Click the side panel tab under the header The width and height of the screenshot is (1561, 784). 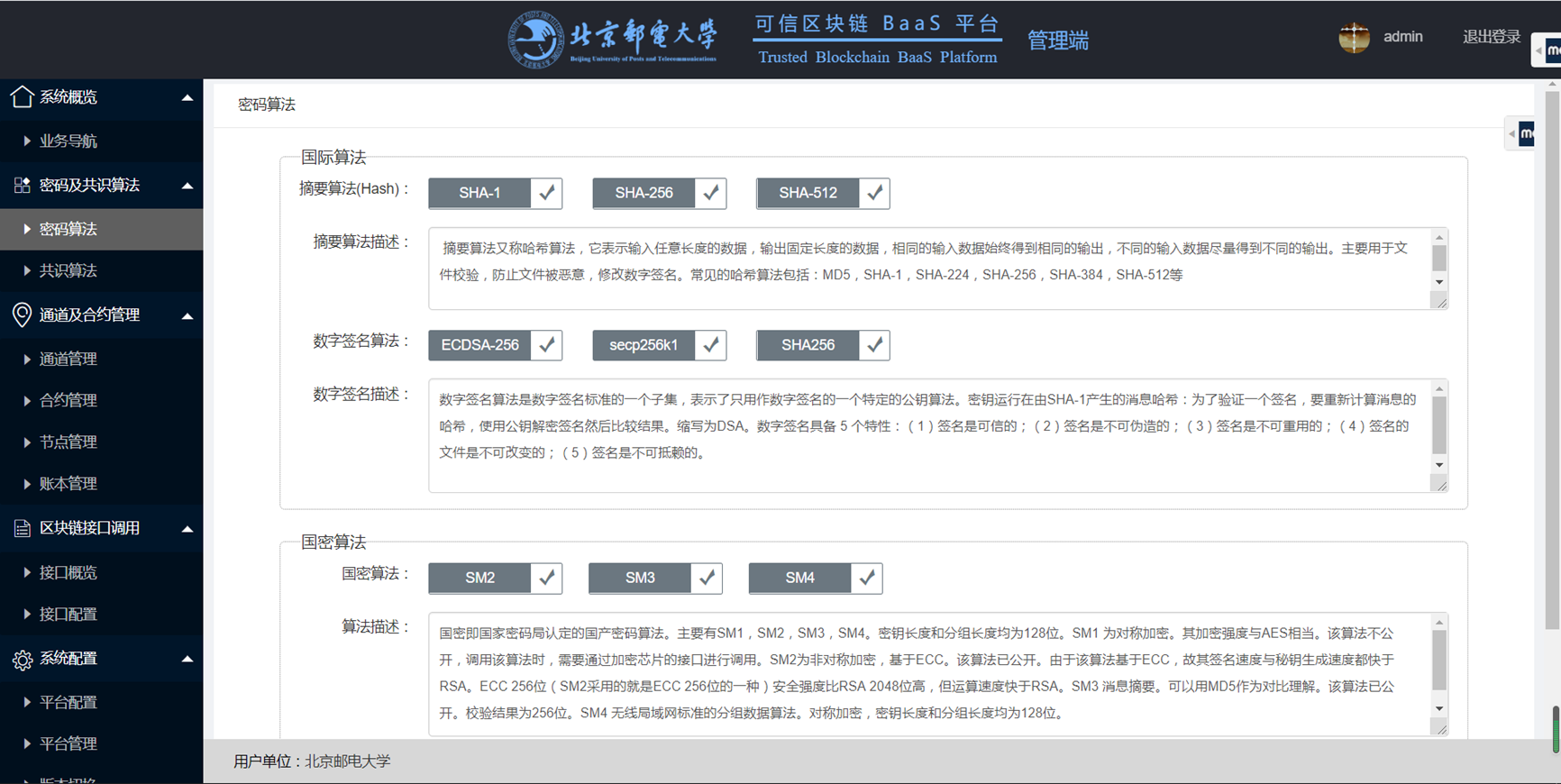[x=1520, y=134]
